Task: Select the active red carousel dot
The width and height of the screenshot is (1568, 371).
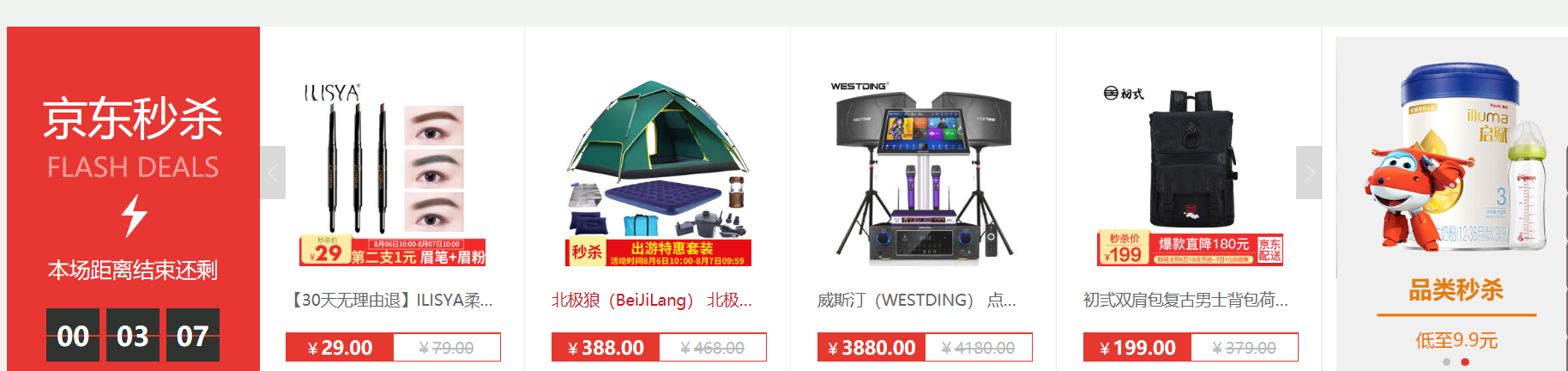Action: [1465, 362]
